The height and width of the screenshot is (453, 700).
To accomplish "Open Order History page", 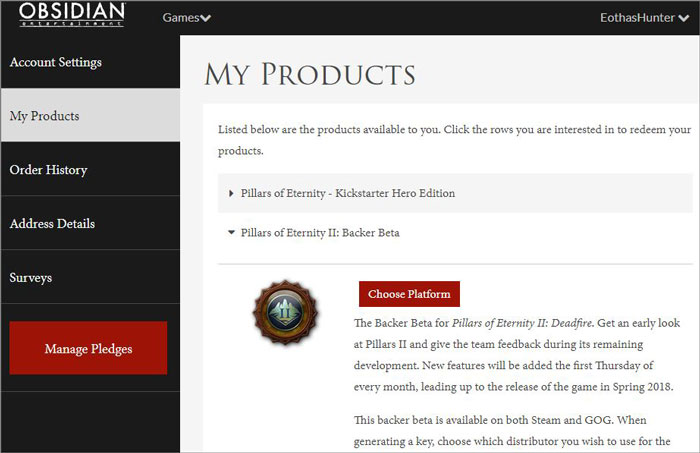I will (x=90, y=169).
